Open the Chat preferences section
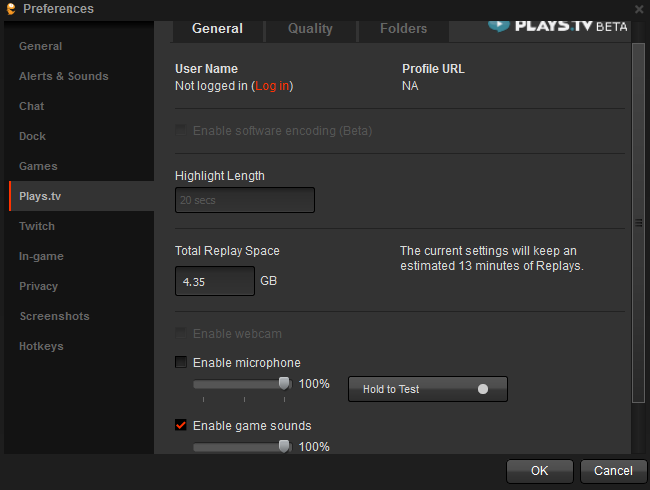650x490 pixels. (32, 106)
